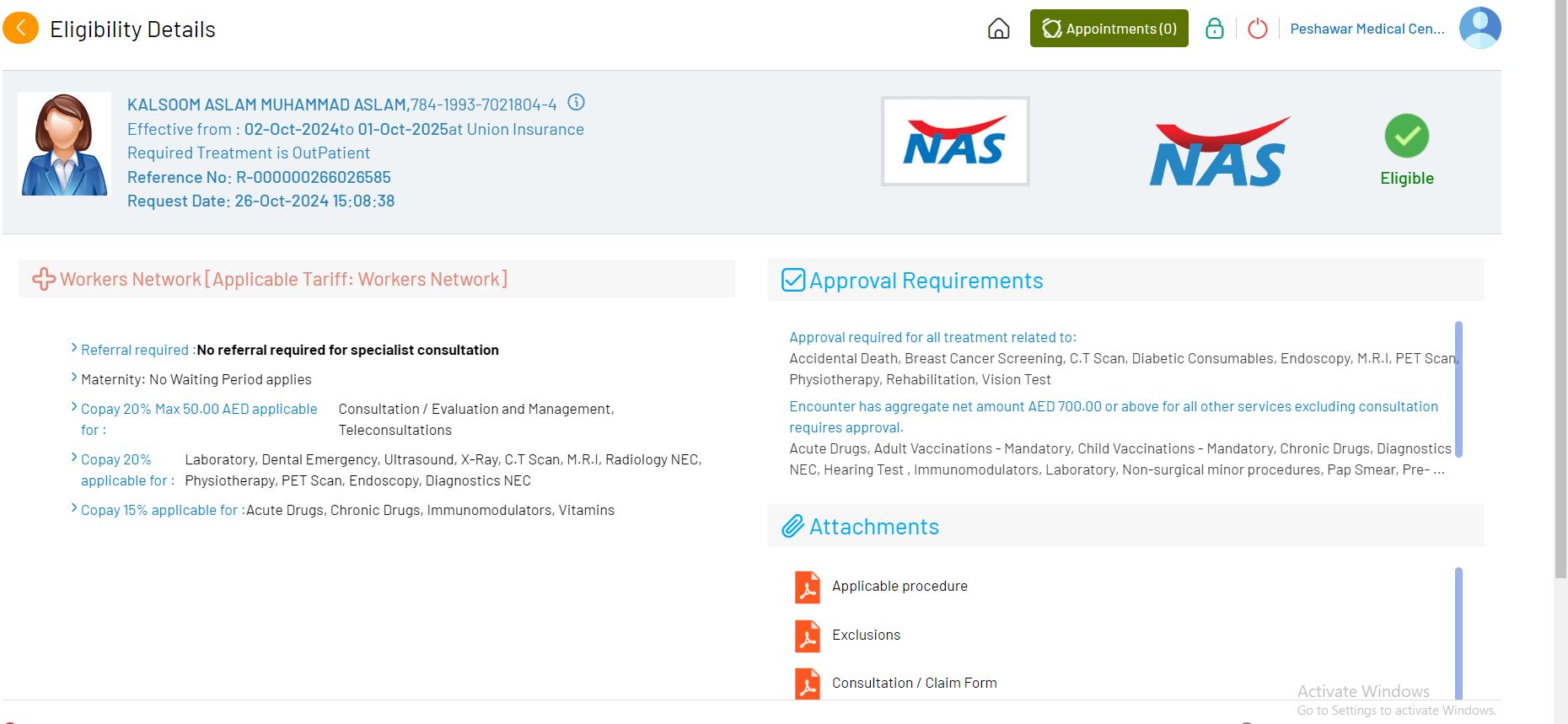Open the home page icon

click(x=998, y=29)
